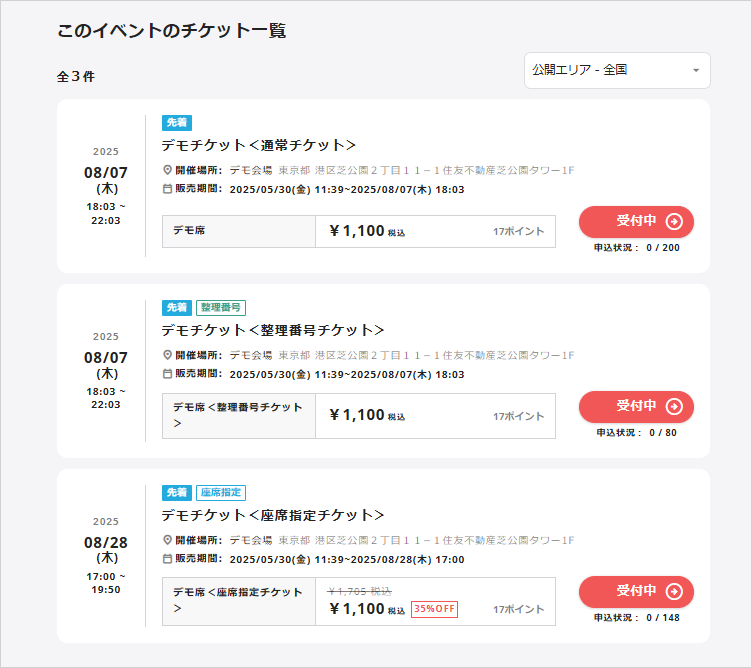The width and height of the screenshot is (752, 668).
Task: Click location pin icon in 整理番号チケット card
Action: coord(167,355)
